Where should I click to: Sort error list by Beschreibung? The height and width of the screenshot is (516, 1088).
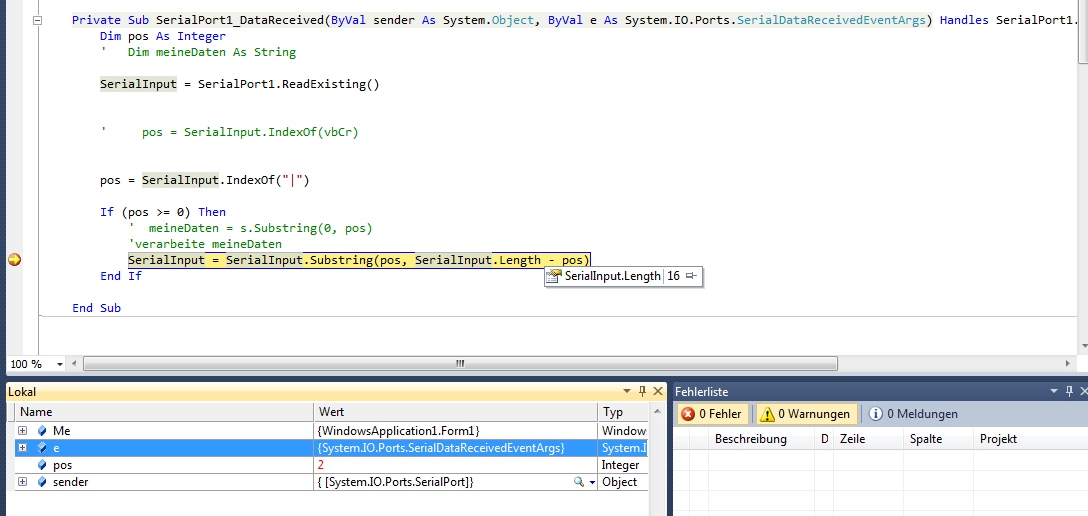click(760, 439)
